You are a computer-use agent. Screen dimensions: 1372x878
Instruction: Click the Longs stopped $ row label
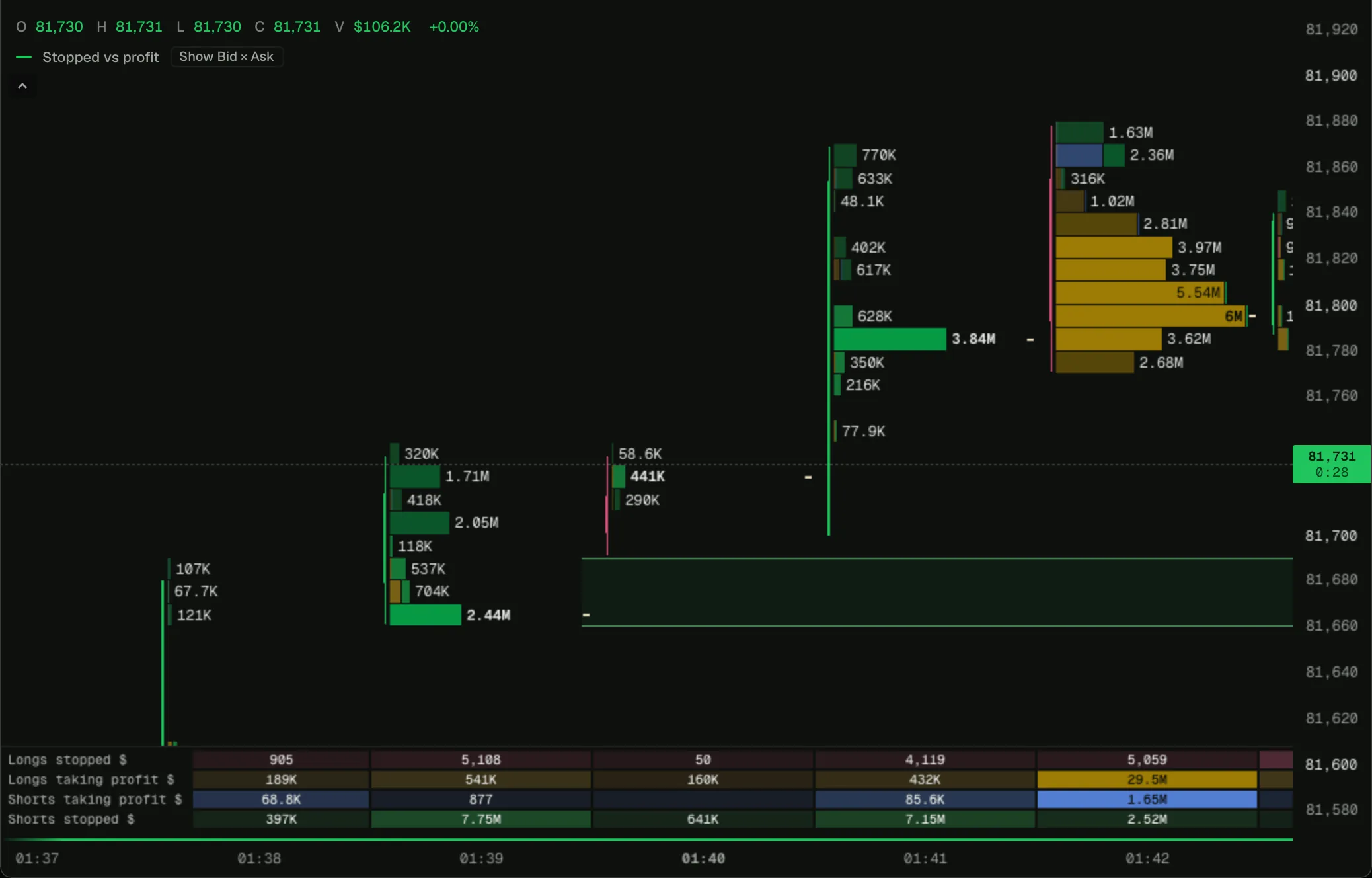(x=67, y=760)
